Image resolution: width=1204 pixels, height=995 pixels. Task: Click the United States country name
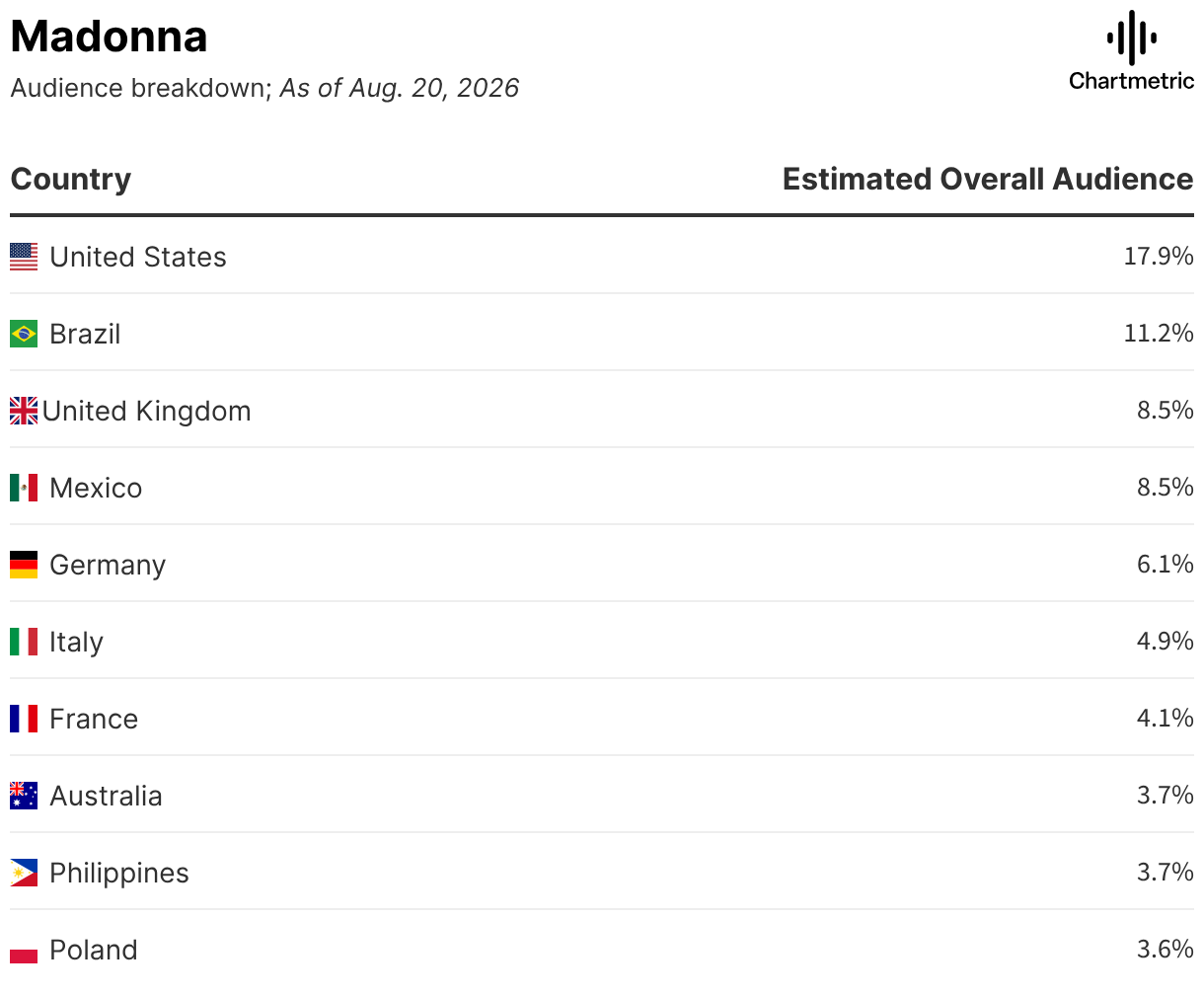tap(138, 257)
